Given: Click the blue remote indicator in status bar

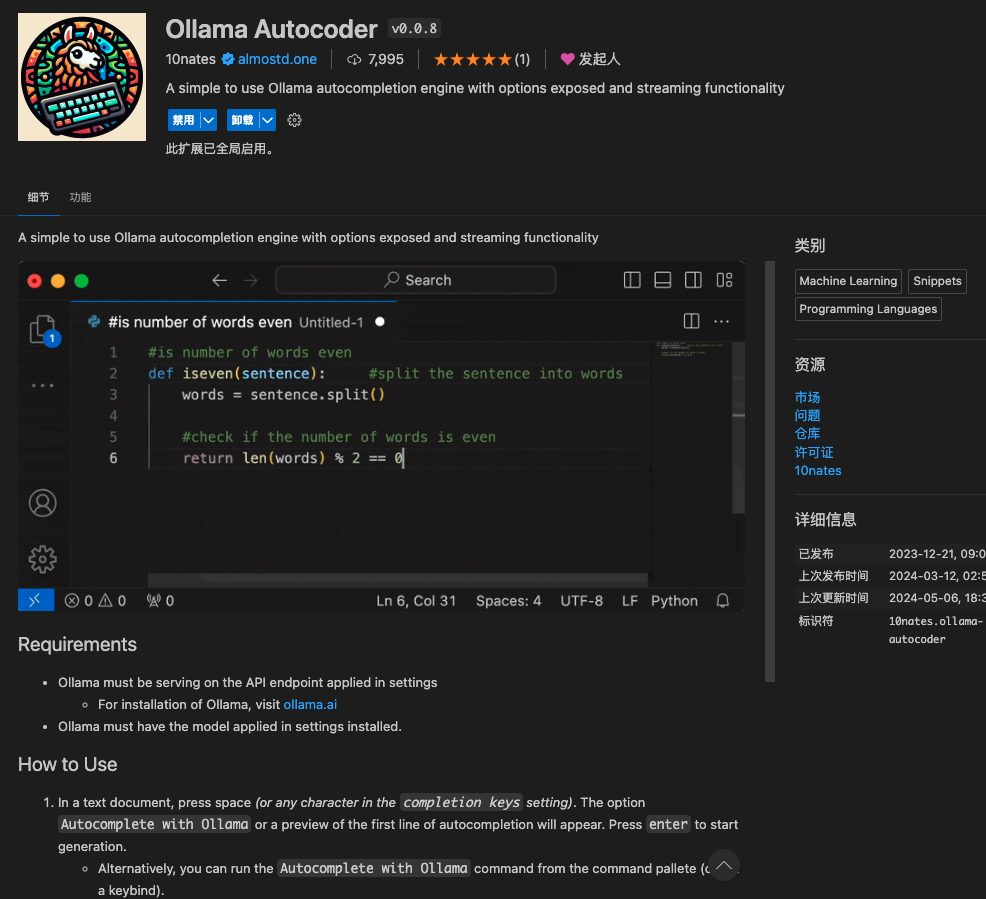Looking at the screenshot, I should [36, 600].
